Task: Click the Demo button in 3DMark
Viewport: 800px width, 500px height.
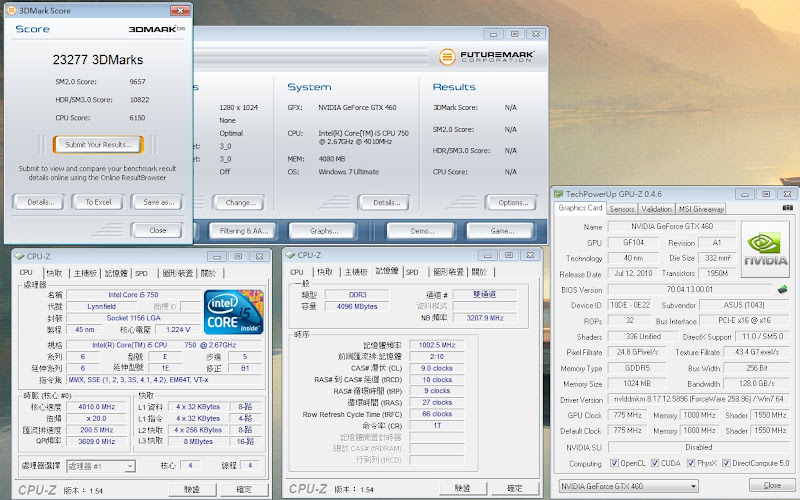Action: (x=420, y=231)
